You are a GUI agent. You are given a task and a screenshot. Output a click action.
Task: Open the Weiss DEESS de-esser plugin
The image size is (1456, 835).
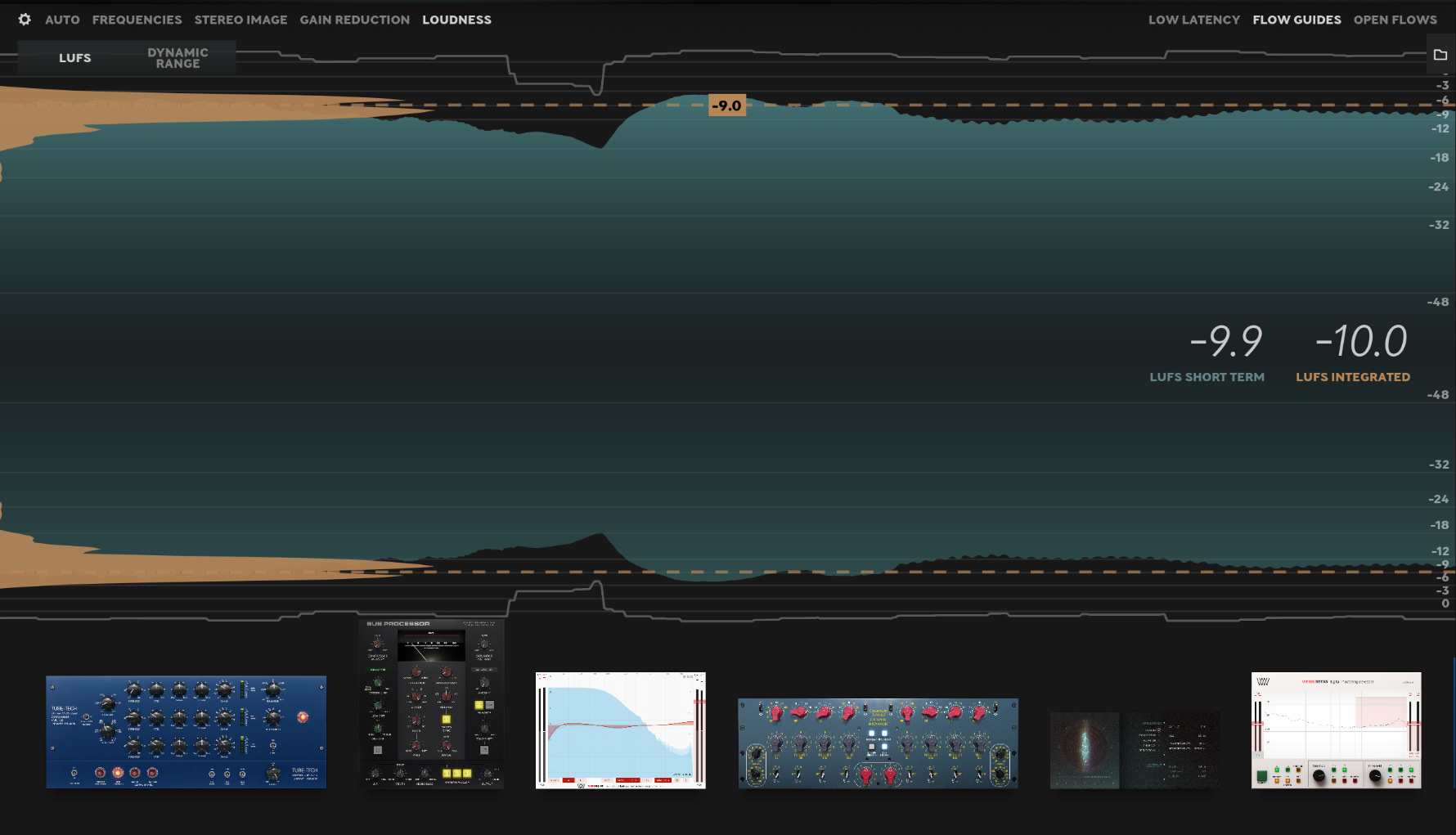(1336, 728)
